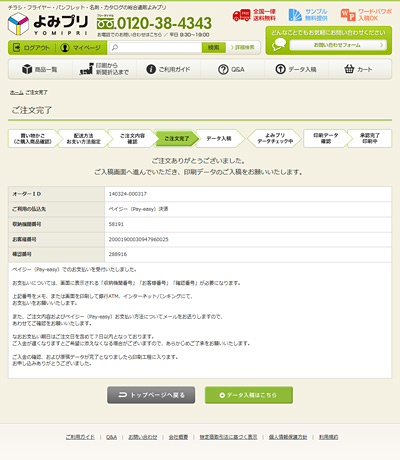Open the 商品一覧 product list menu

(40, 69)
